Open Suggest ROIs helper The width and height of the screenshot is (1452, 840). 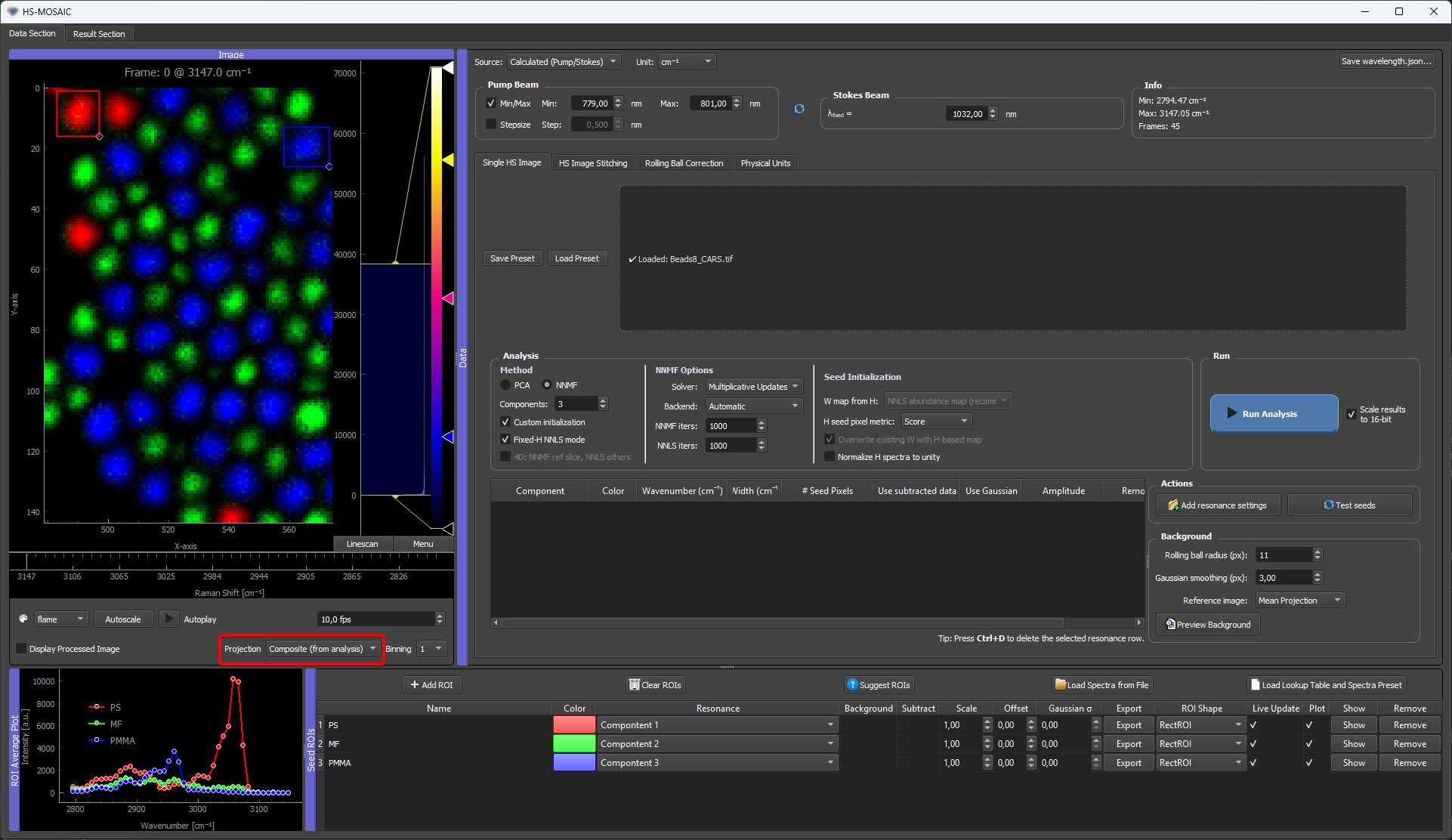coord(879,684)
